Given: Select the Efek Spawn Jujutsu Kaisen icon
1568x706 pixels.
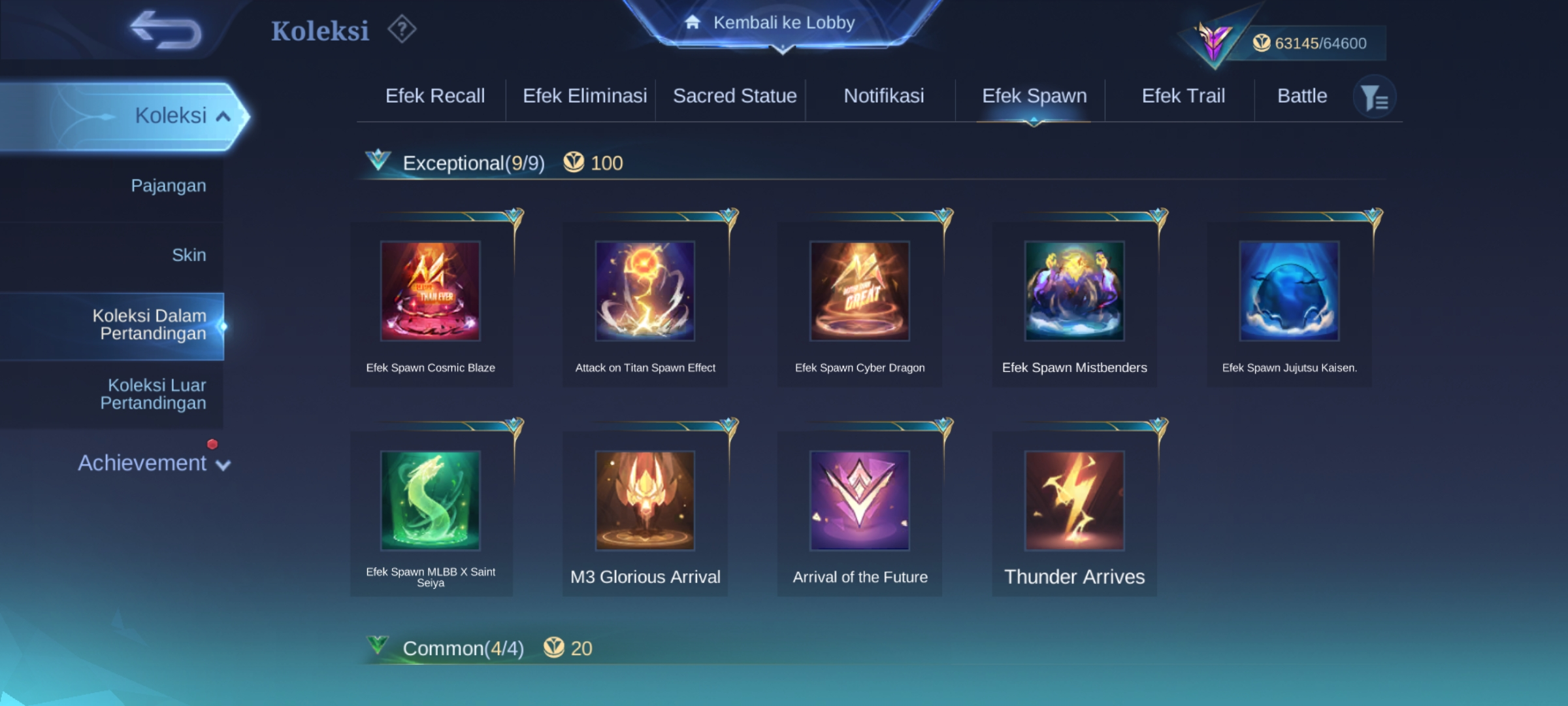Looking at the screenshot, I should (x=1290, y=291).
